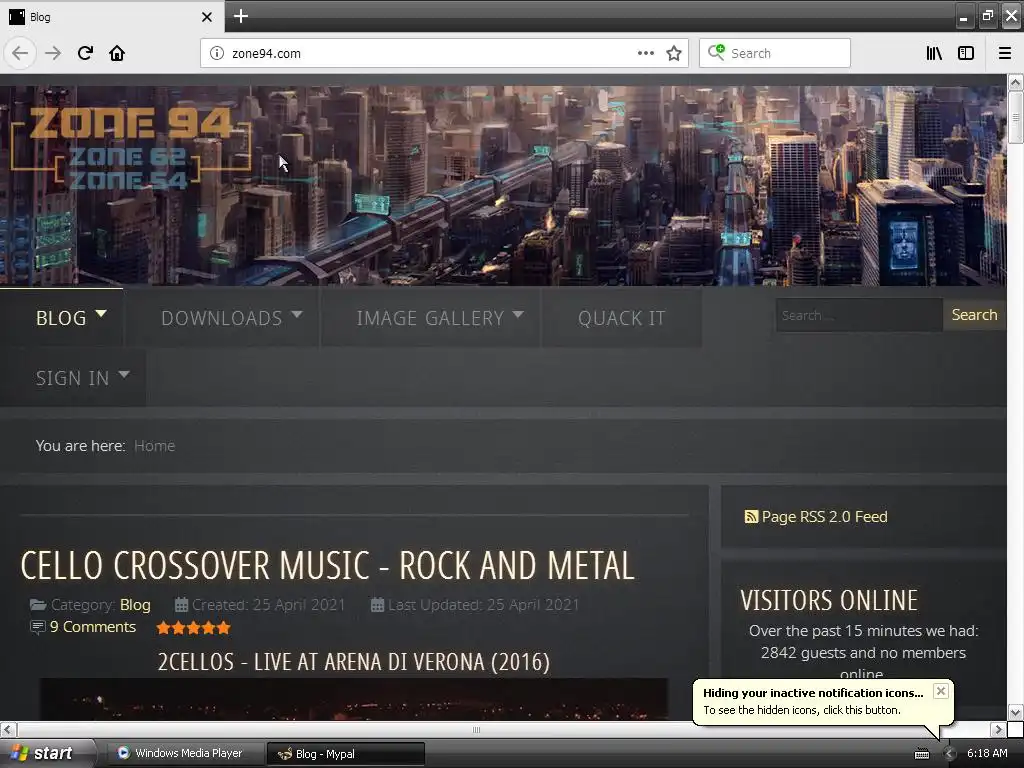1024x768 pixels.
Task: Show hidden tray icons arrow
Action: coord(949,753)
